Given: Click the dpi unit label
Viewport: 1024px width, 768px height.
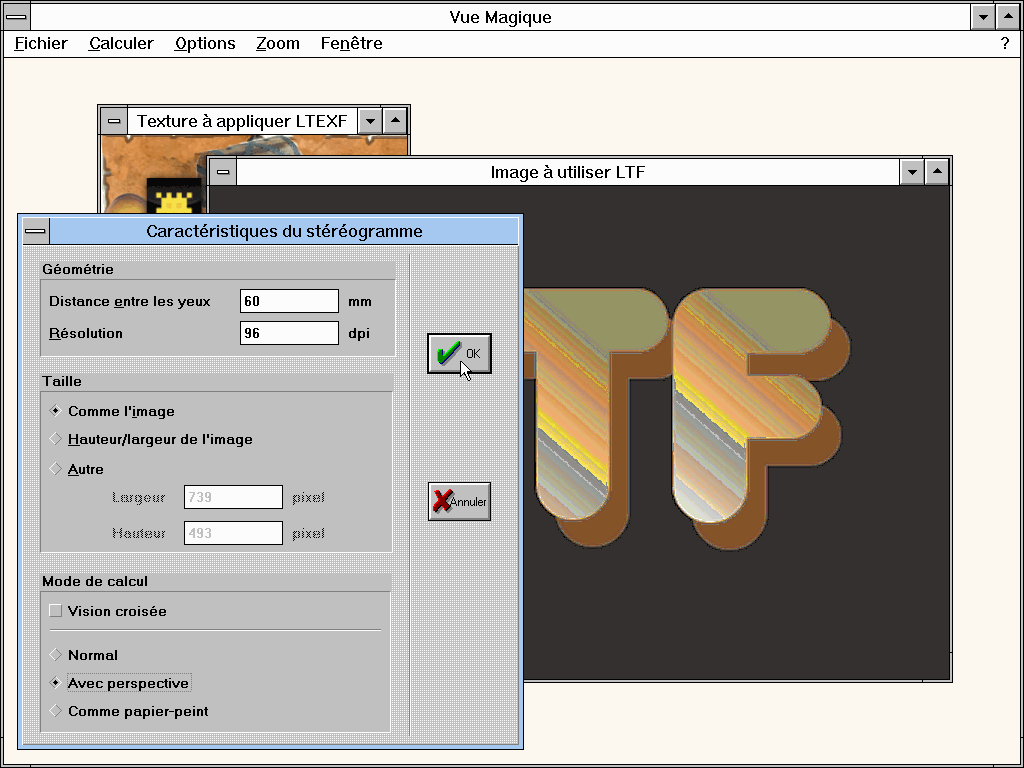Looking at the screenshot, I should pyautogui.click(x=359, y=333).
